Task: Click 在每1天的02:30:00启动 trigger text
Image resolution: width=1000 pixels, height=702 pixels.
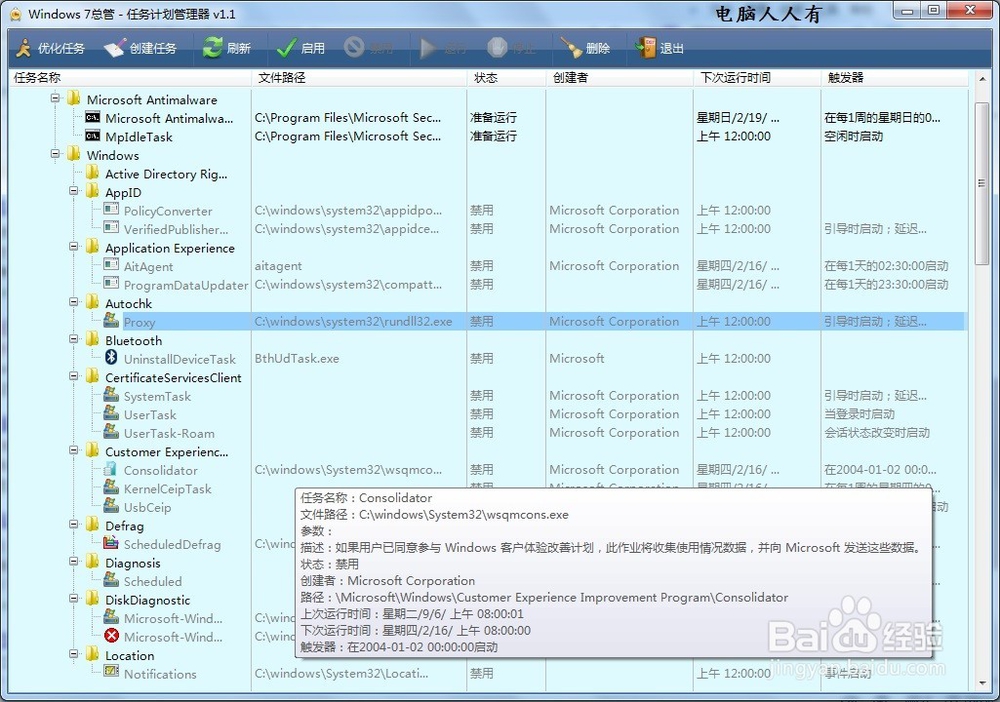Action: click(886, 266)
